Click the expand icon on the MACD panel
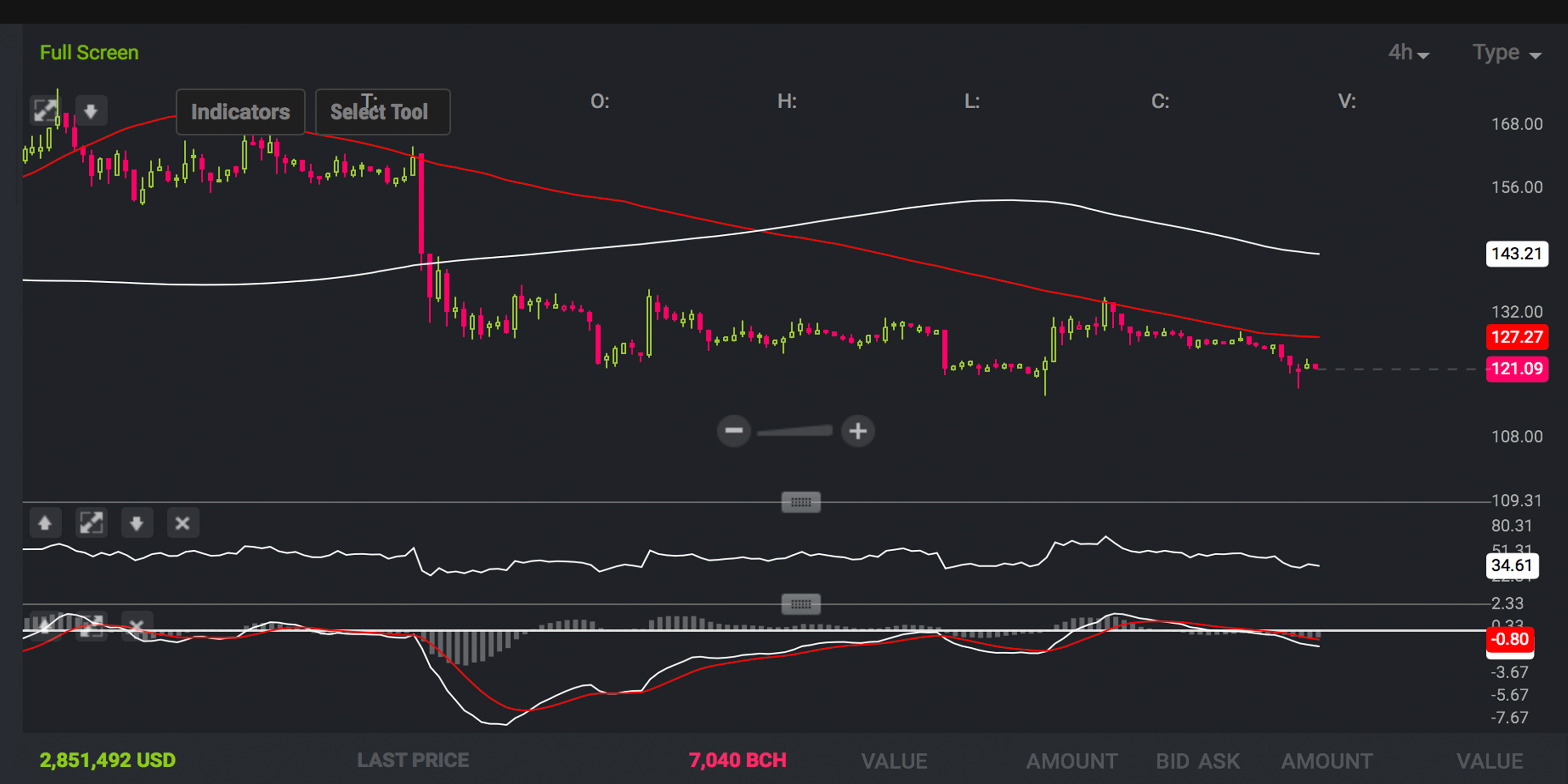This screenshot has width=1568, height=784. click(91, 626)
